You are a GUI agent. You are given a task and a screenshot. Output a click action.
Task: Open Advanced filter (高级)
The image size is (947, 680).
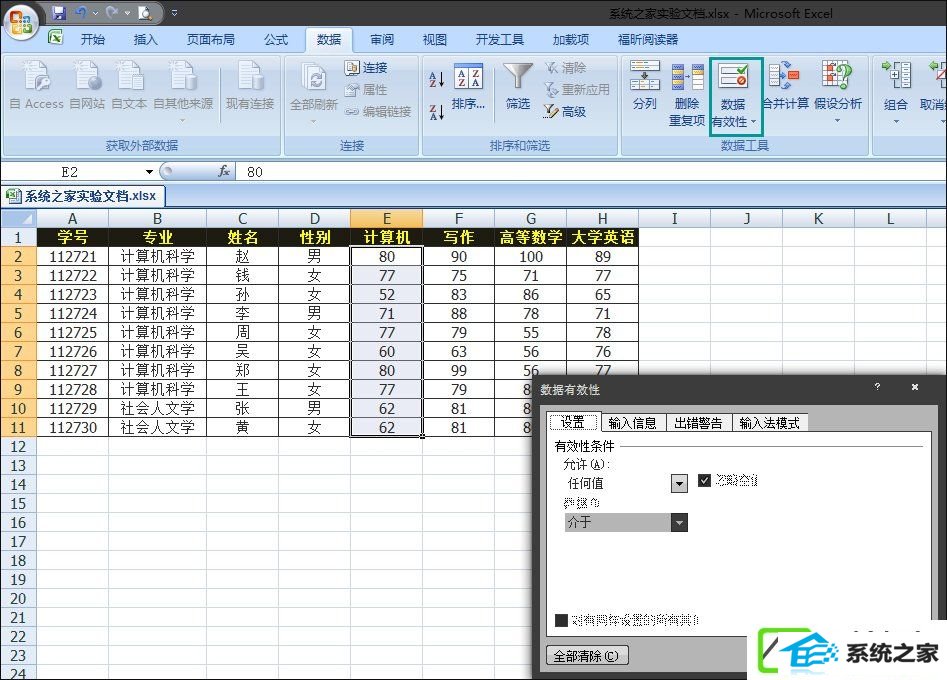click(x=565, y=112)
